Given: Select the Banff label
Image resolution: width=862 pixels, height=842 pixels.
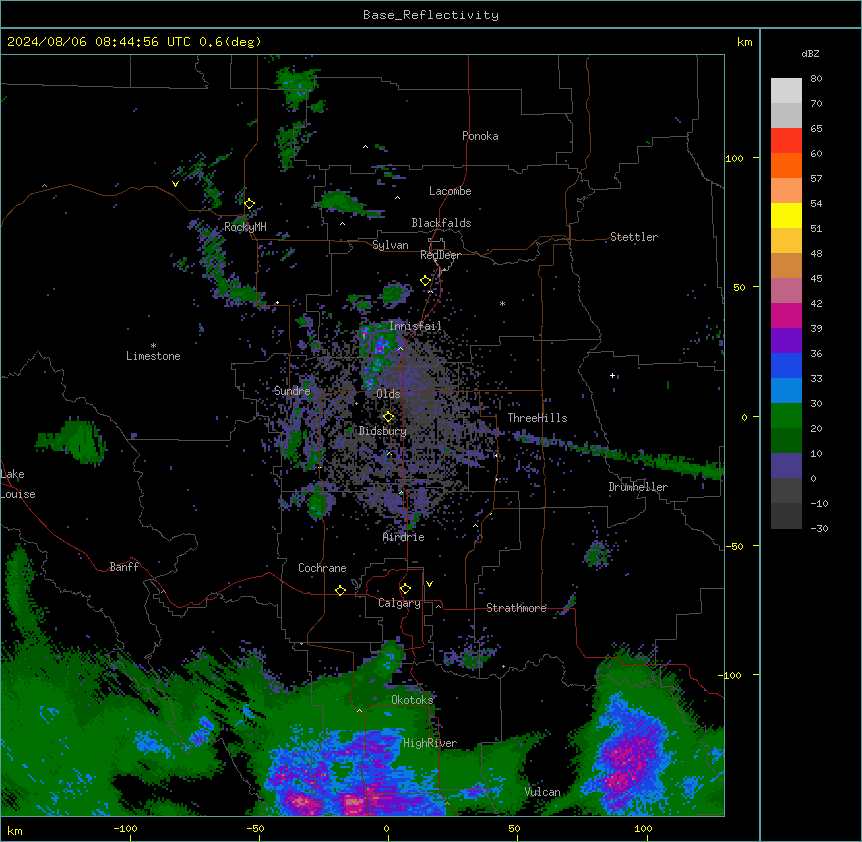Looking at the screenshot, I should 124,567.
